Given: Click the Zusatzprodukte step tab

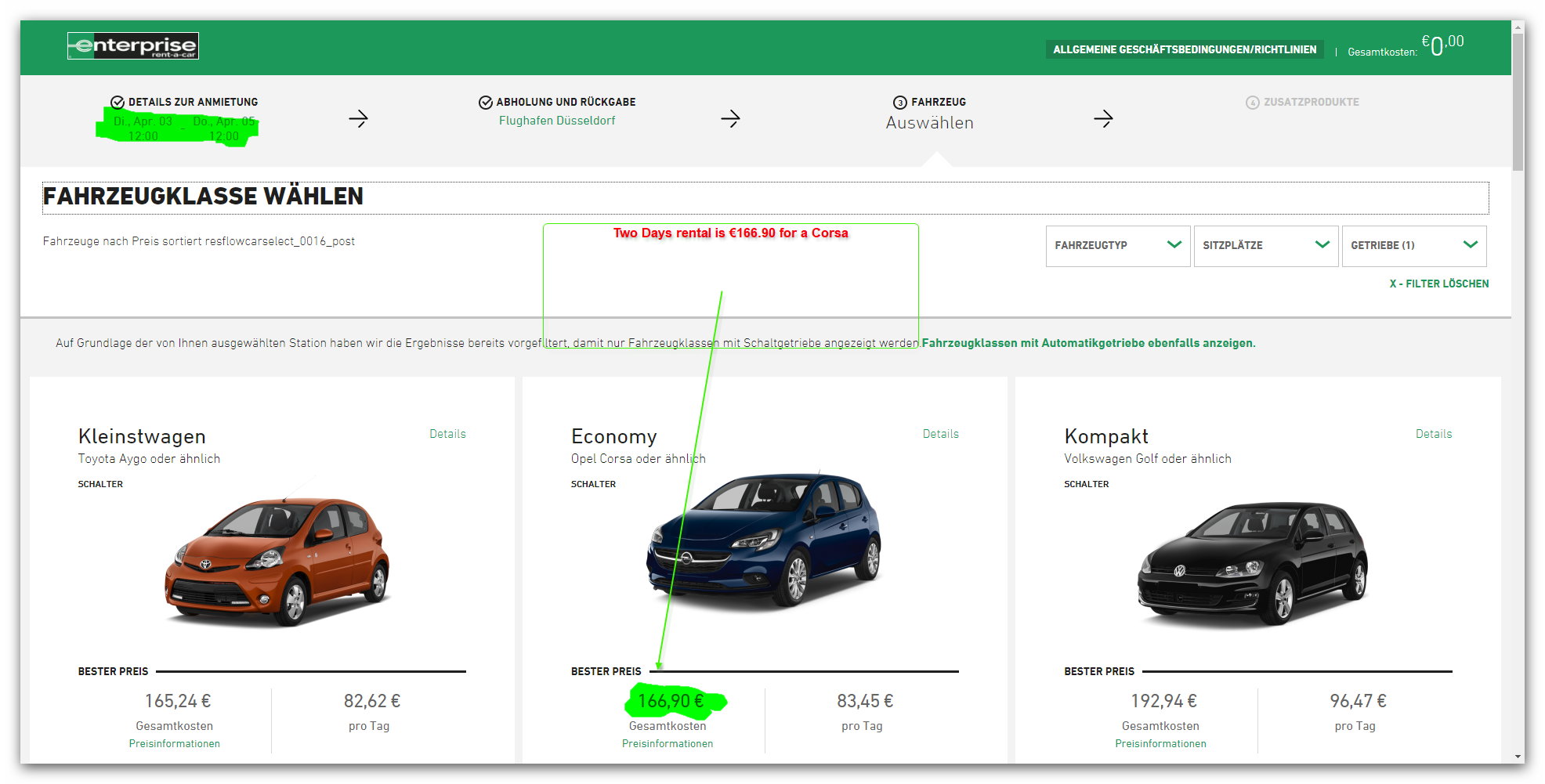Looking at the screenshot, I should coord(1302,103).
